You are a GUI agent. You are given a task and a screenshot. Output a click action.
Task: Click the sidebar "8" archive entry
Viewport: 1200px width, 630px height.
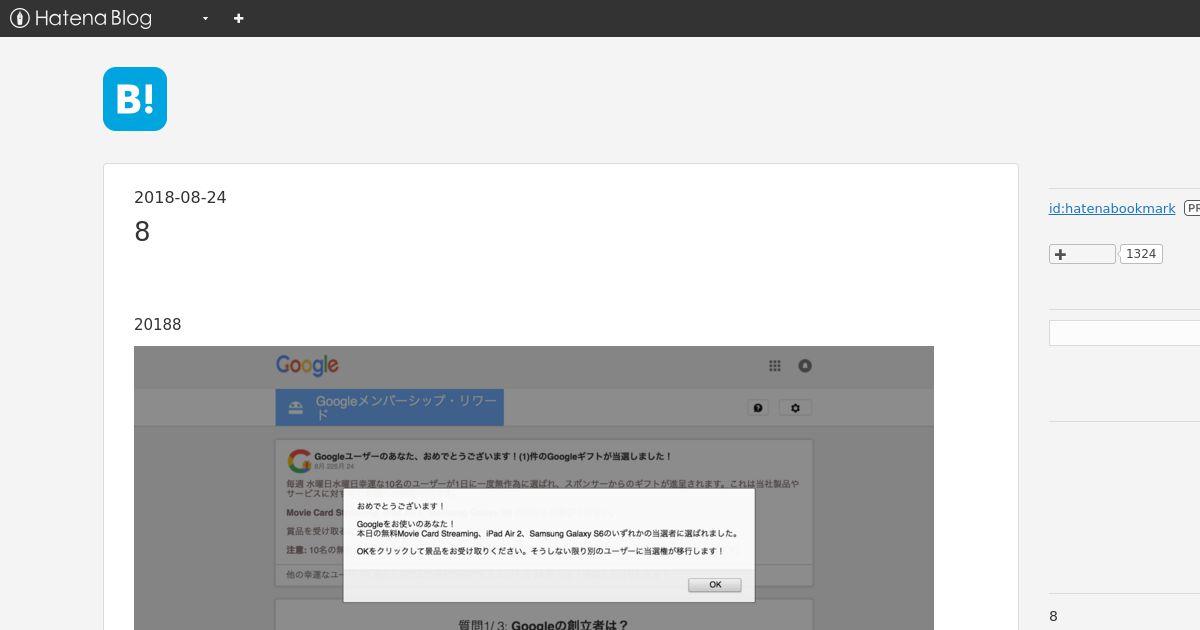click(1053, 616)
